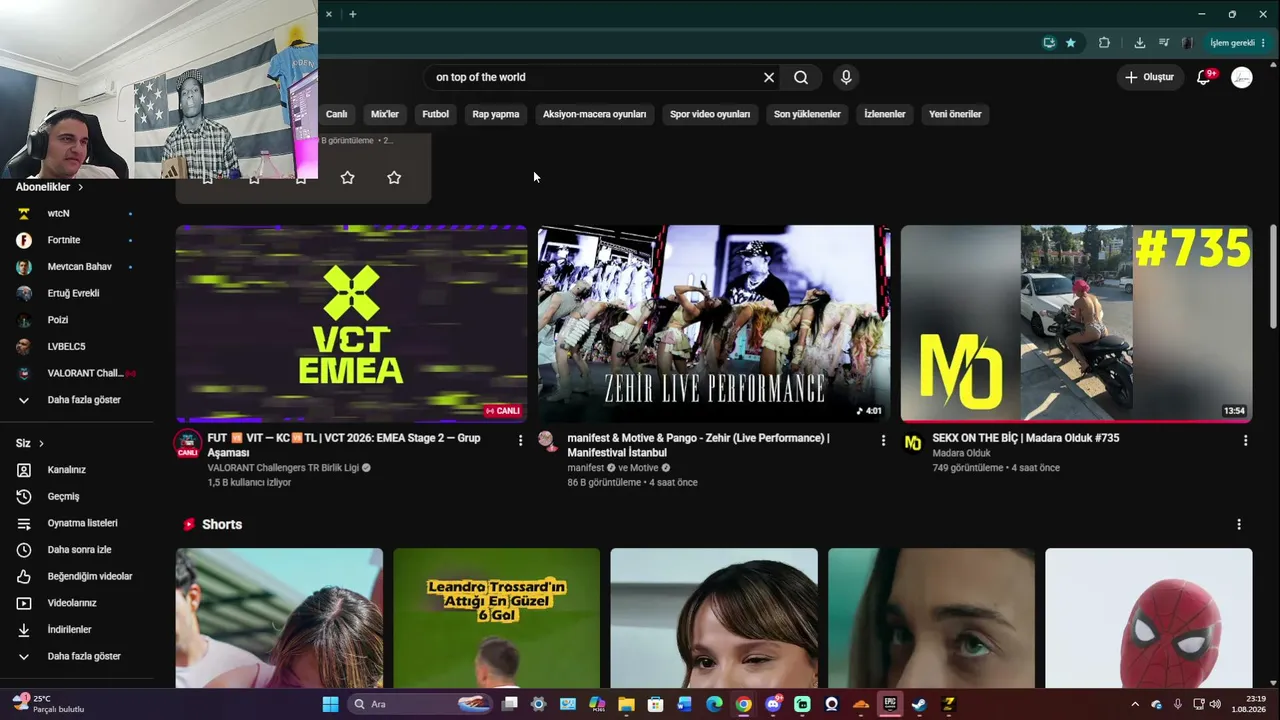Open options menu for Madara Olduk #735 video
The width and height of the screenshot is (1280, 720).
(1245, 440)
